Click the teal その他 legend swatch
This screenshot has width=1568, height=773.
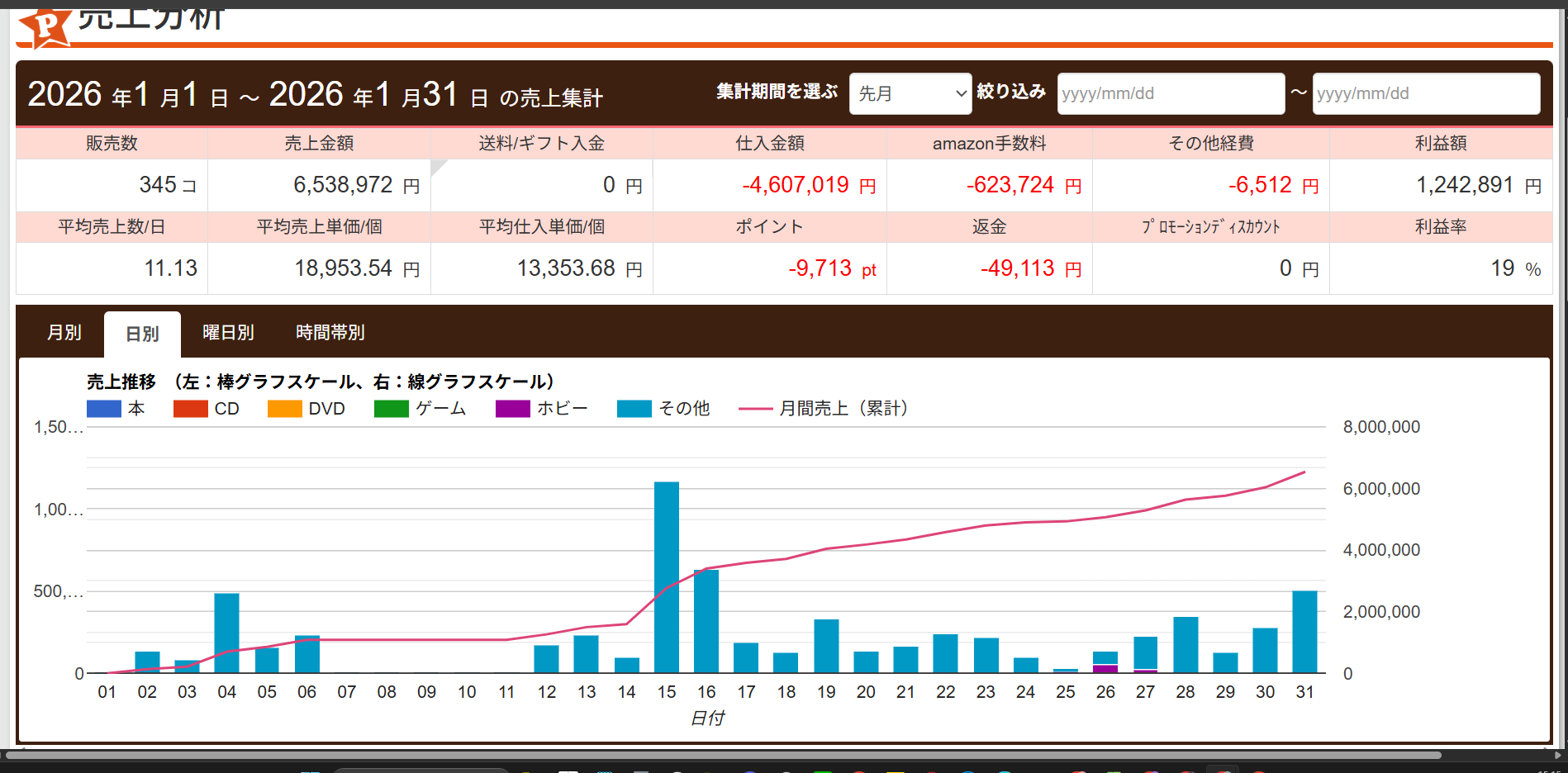coord(634,409)
